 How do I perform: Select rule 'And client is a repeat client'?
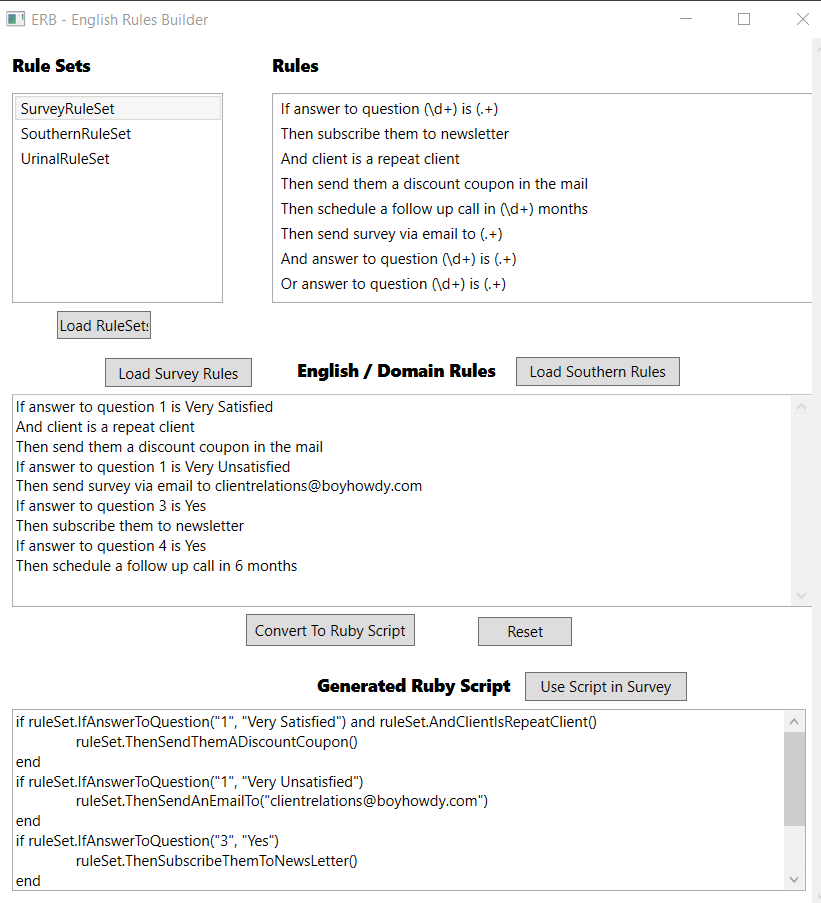click(x=370, y=159)
